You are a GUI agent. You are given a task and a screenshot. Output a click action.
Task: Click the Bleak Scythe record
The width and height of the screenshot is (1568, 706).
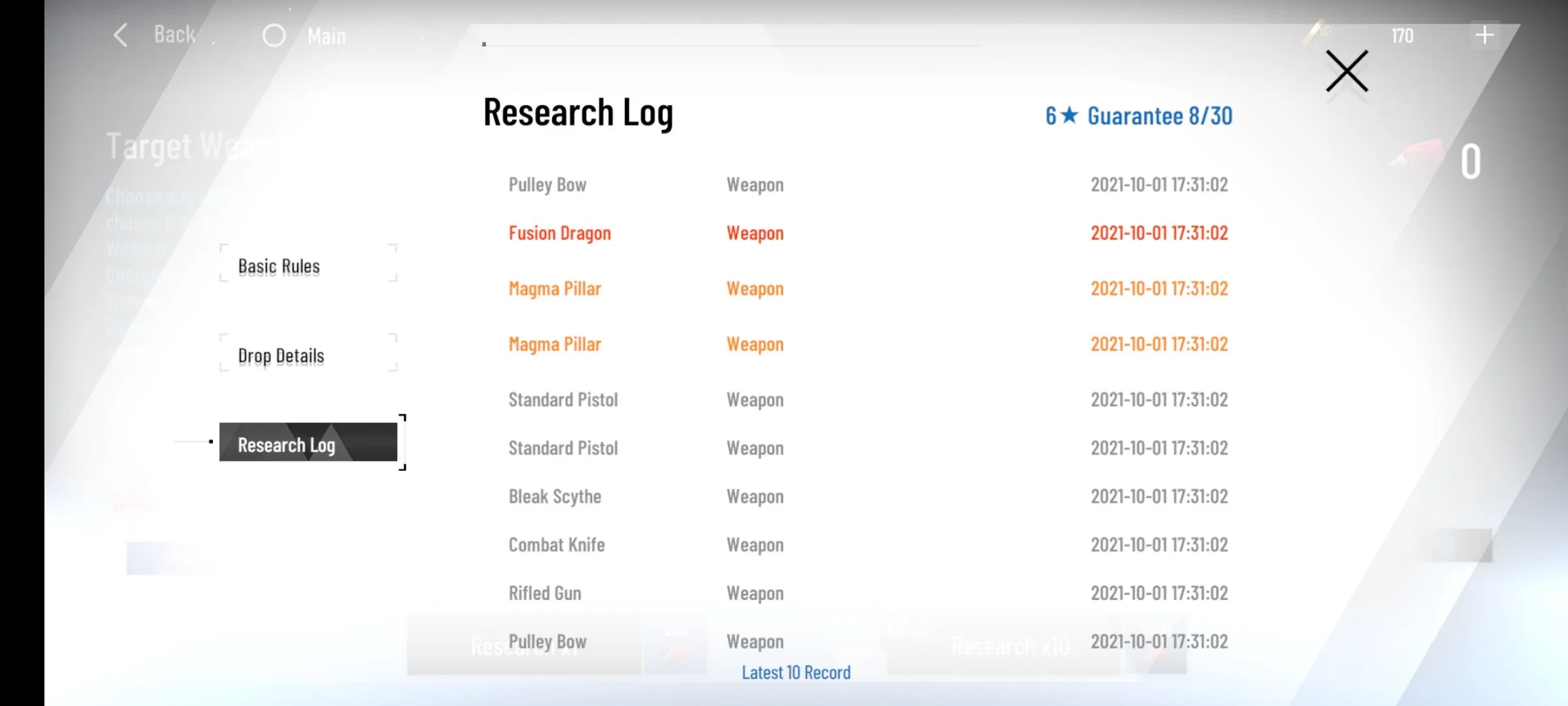[x=555, y=497]
